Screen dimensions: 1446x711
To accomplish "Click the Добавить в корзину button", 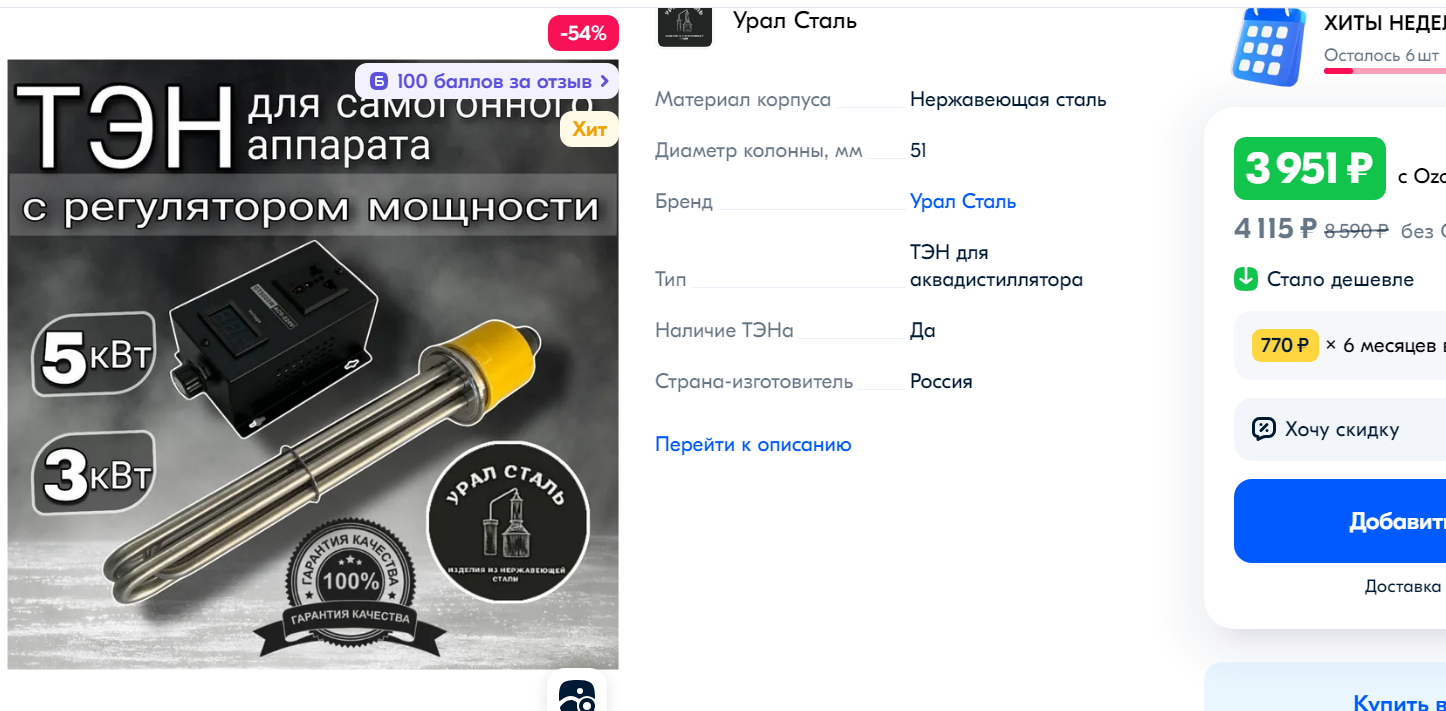I will (1340, 521).
